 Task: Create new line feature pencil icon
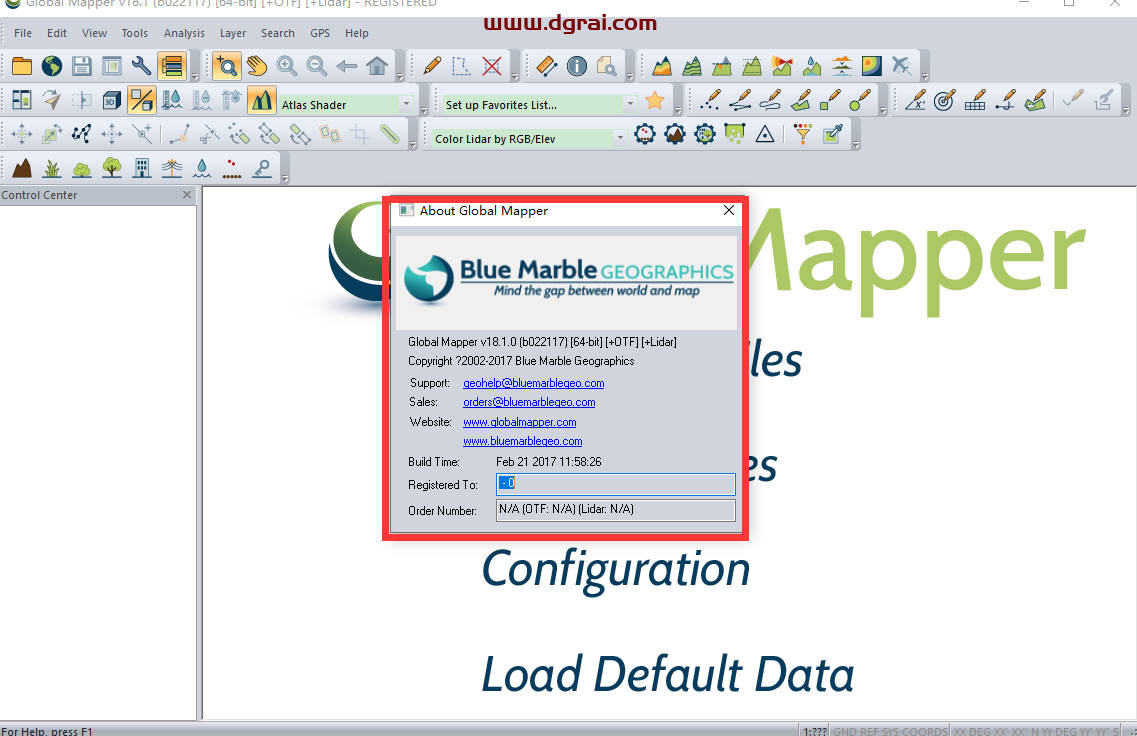(x=740, y=100)
